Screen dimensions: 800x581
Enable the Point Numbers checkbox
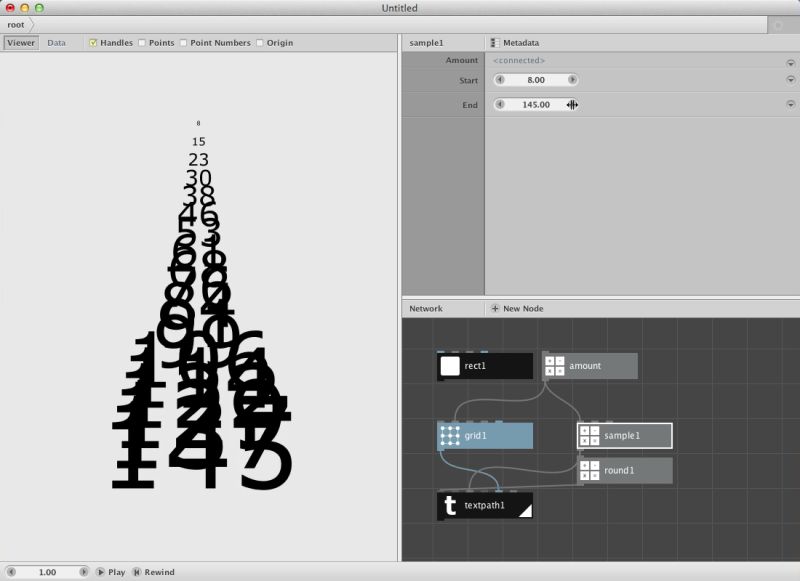[x=186, y=43]
